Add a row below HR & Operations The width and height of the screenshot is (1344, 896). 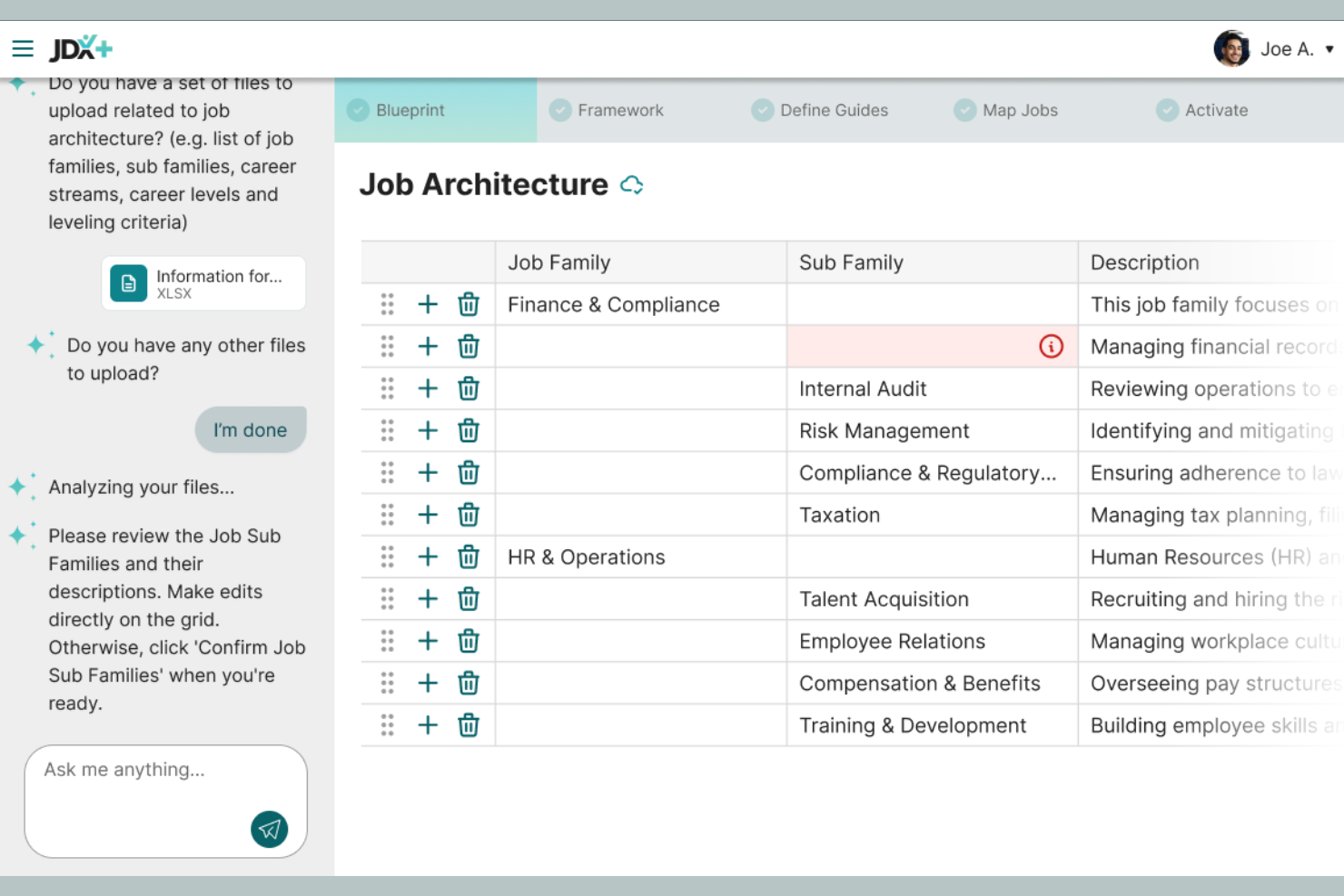tap(428, 556)
